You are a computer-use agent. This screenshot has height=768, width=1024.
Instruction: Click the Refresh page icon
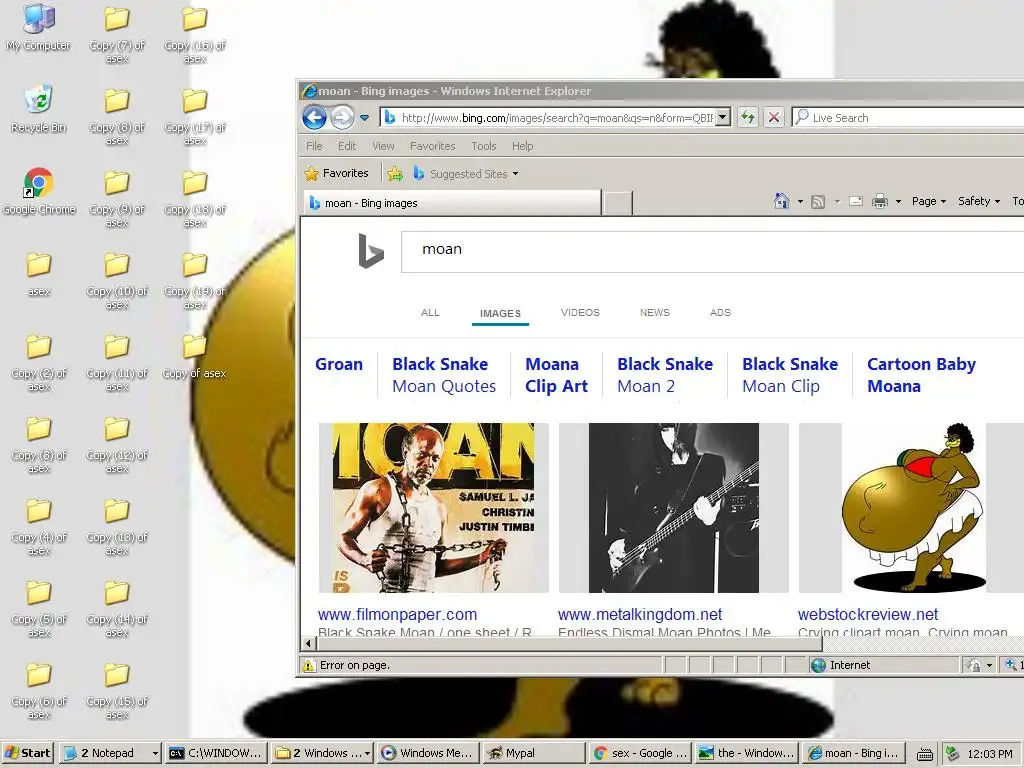click(747, 118)
